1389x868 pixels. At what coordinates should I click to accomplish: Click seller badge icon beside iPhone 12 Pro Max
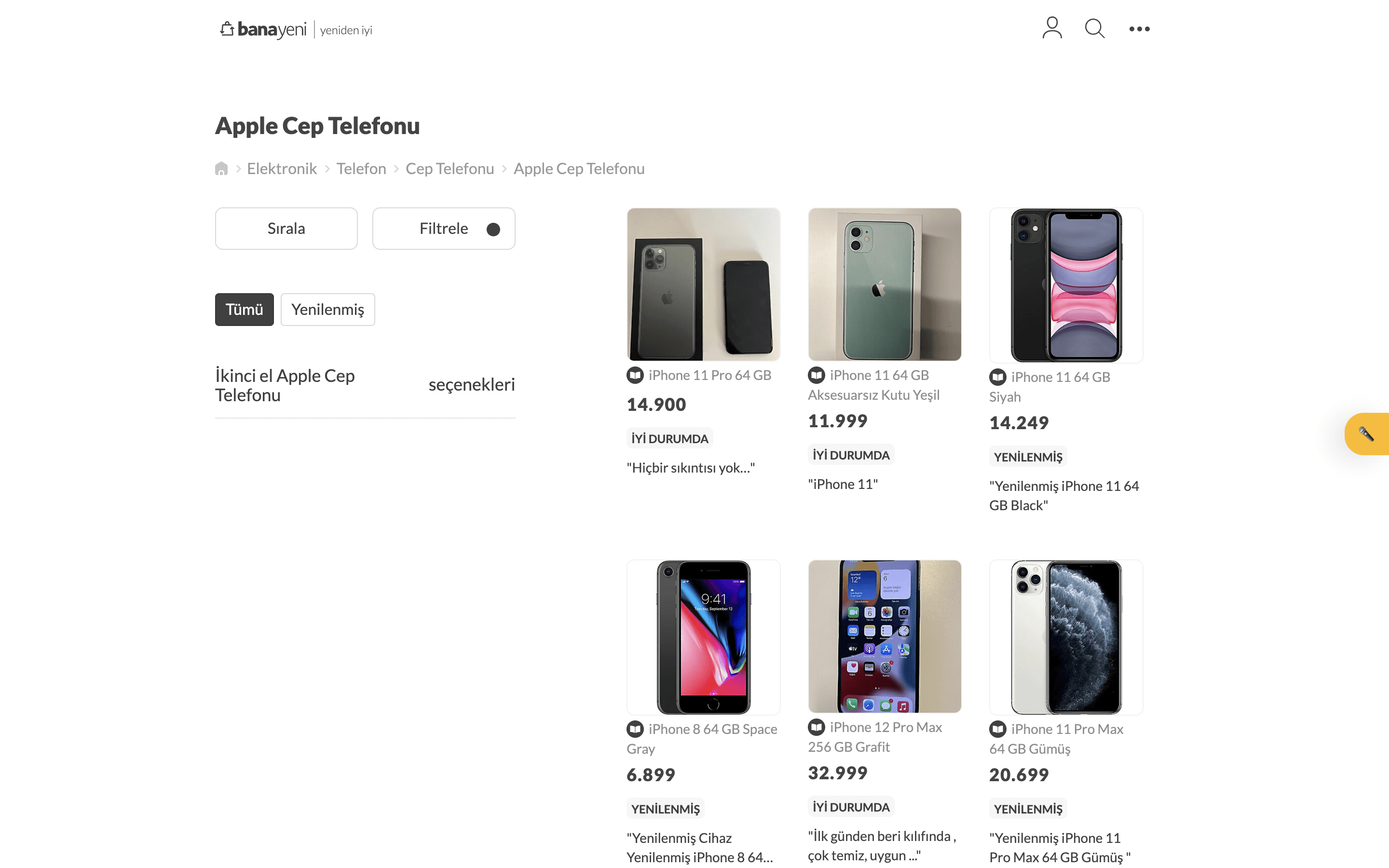pyautogui.click(x=816, y=727)
